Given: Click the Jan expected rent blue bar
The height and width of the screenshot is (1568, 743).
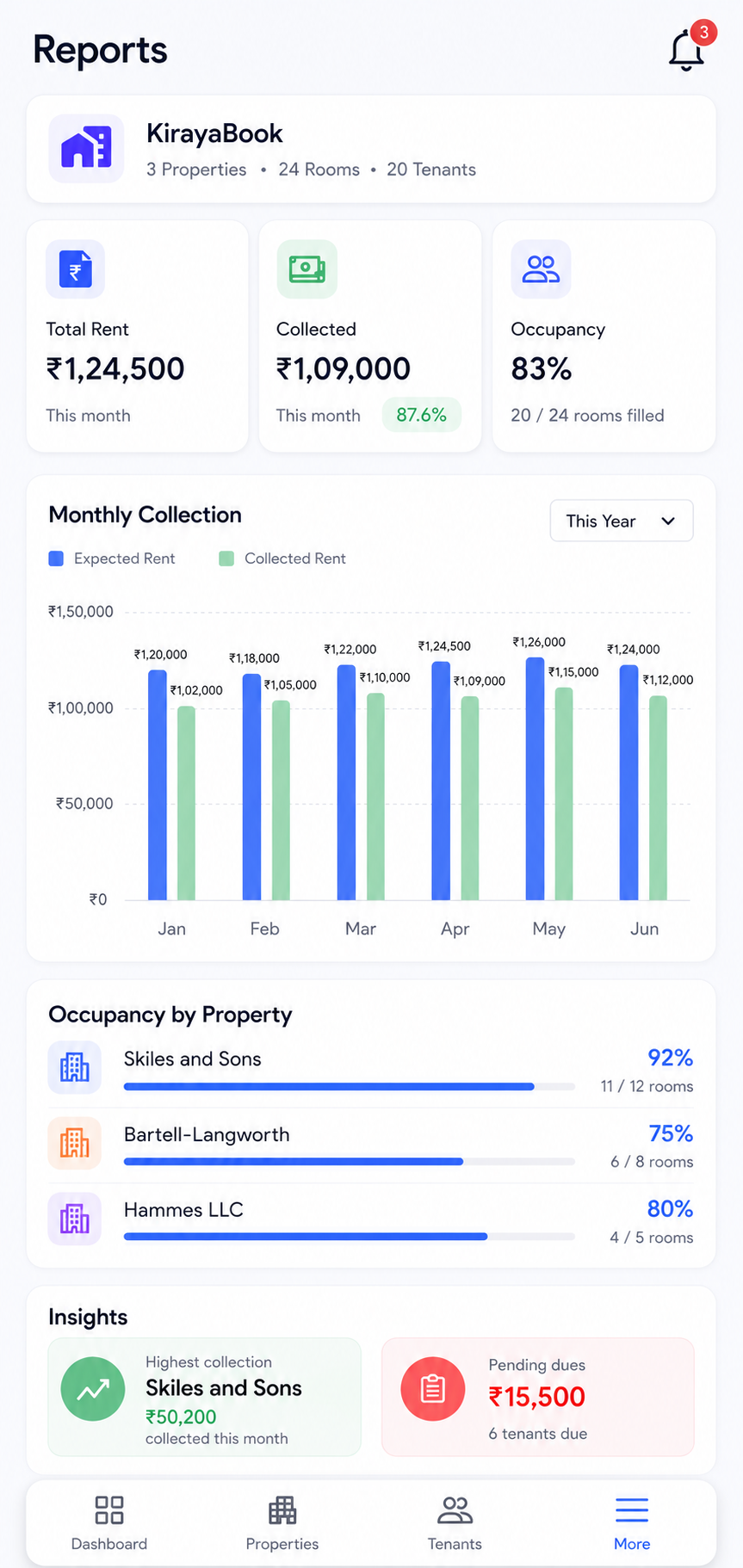Looking at the screenshot, I should tap(158, 785).
